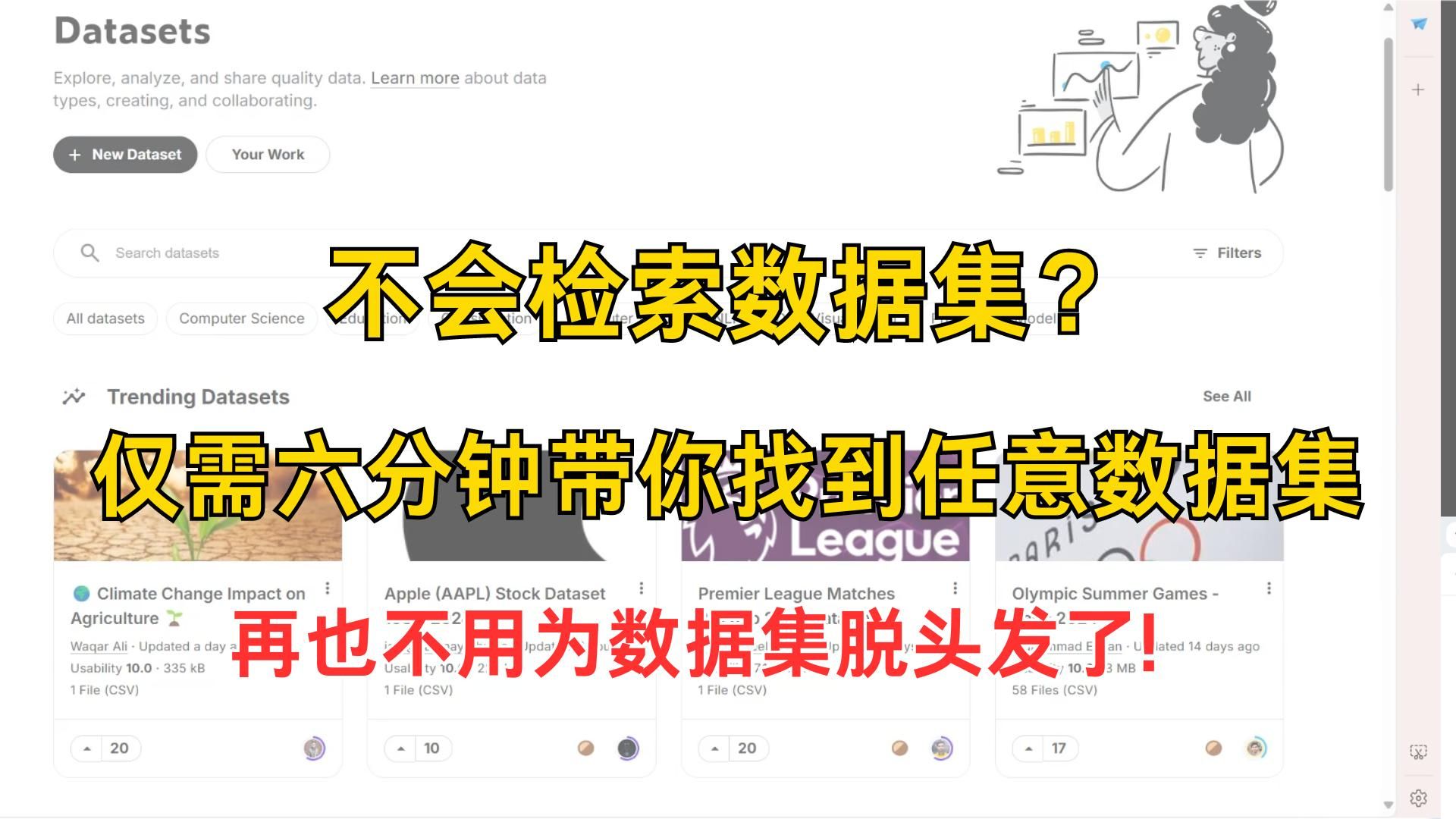The image size is (1456, 819).
Task: Click the New Dataset button
Action: [125, 155]
